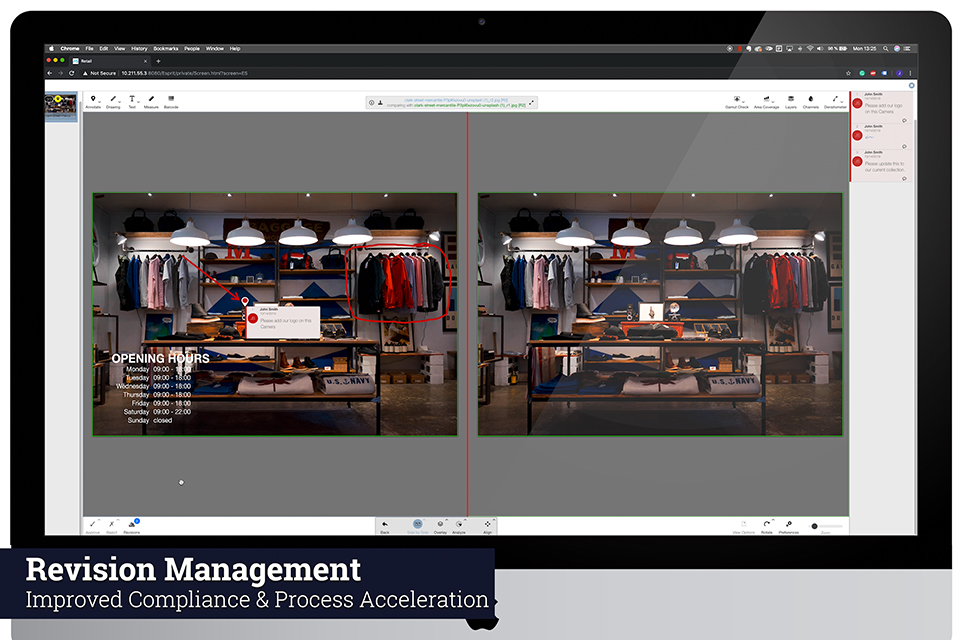
Task: Open the Barcode tool
Action: [x=171, y=100]
